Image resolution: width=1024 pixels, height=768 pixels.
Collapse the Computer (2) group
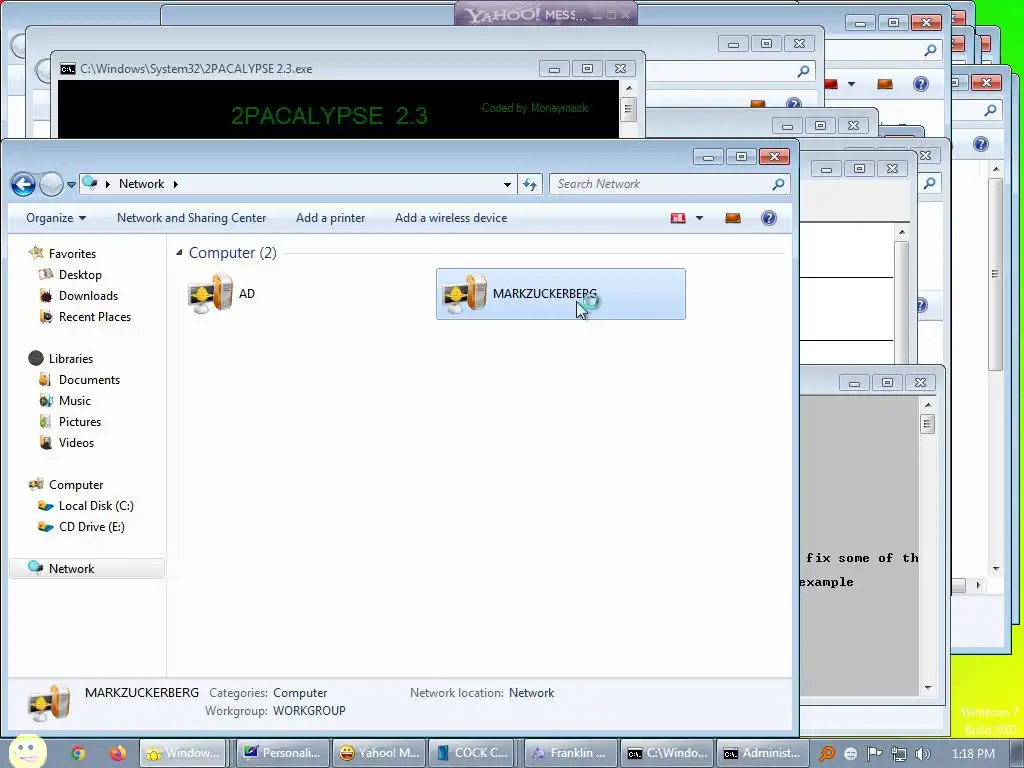[179, 253]
